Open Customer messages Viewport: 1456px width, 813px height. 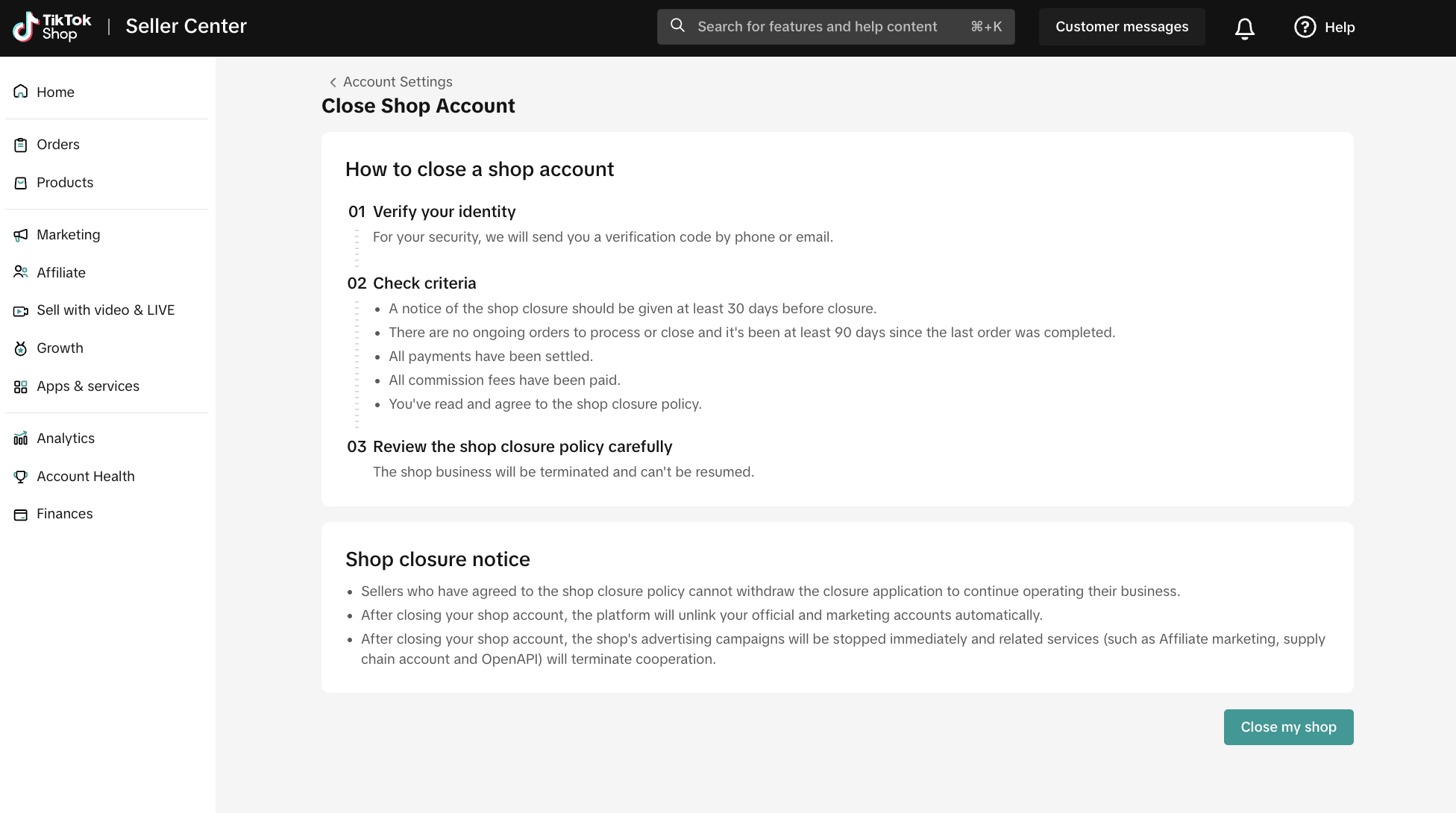coord(1121,27)
